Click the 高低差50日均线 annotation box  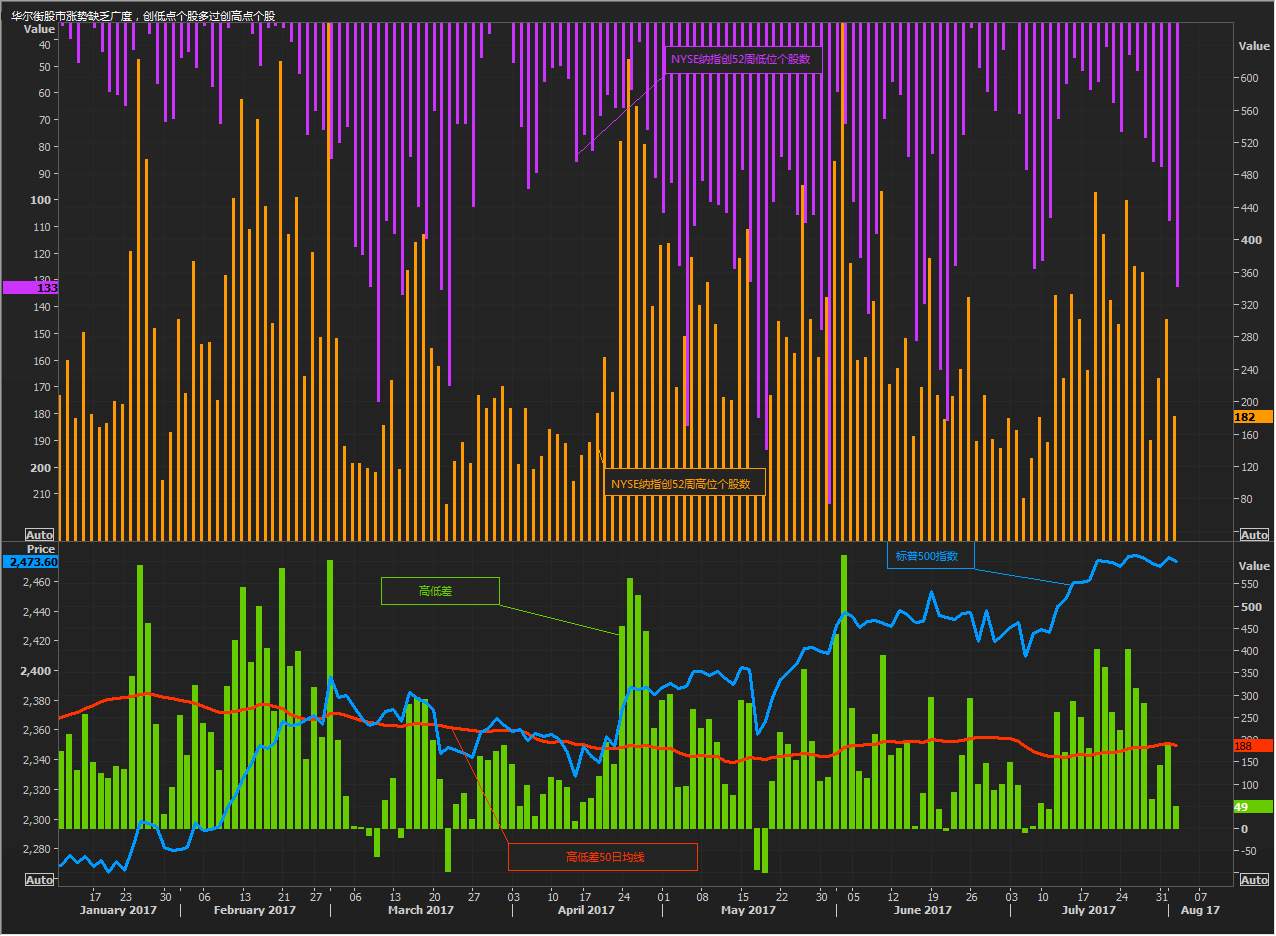(x=603, y=857)
